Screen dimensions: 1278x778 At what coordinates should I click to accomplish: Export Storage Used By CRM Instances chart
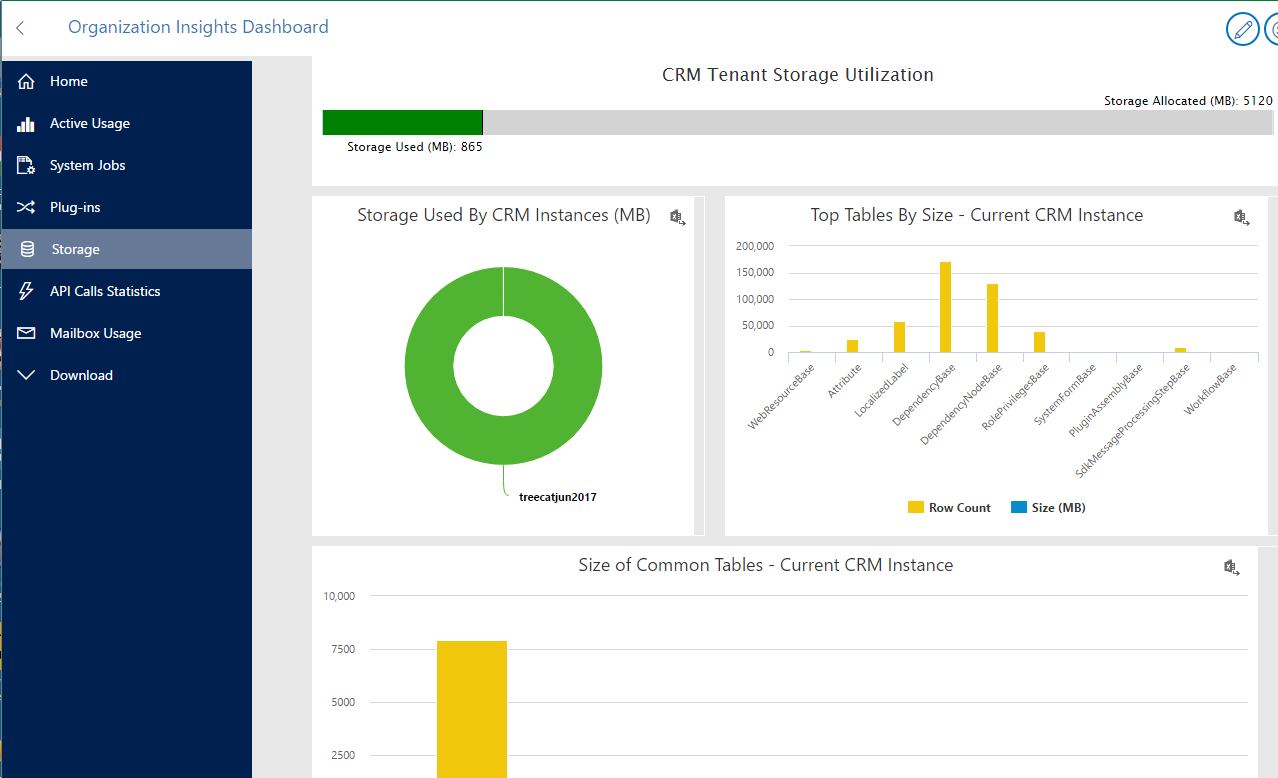tap(677, 217)
